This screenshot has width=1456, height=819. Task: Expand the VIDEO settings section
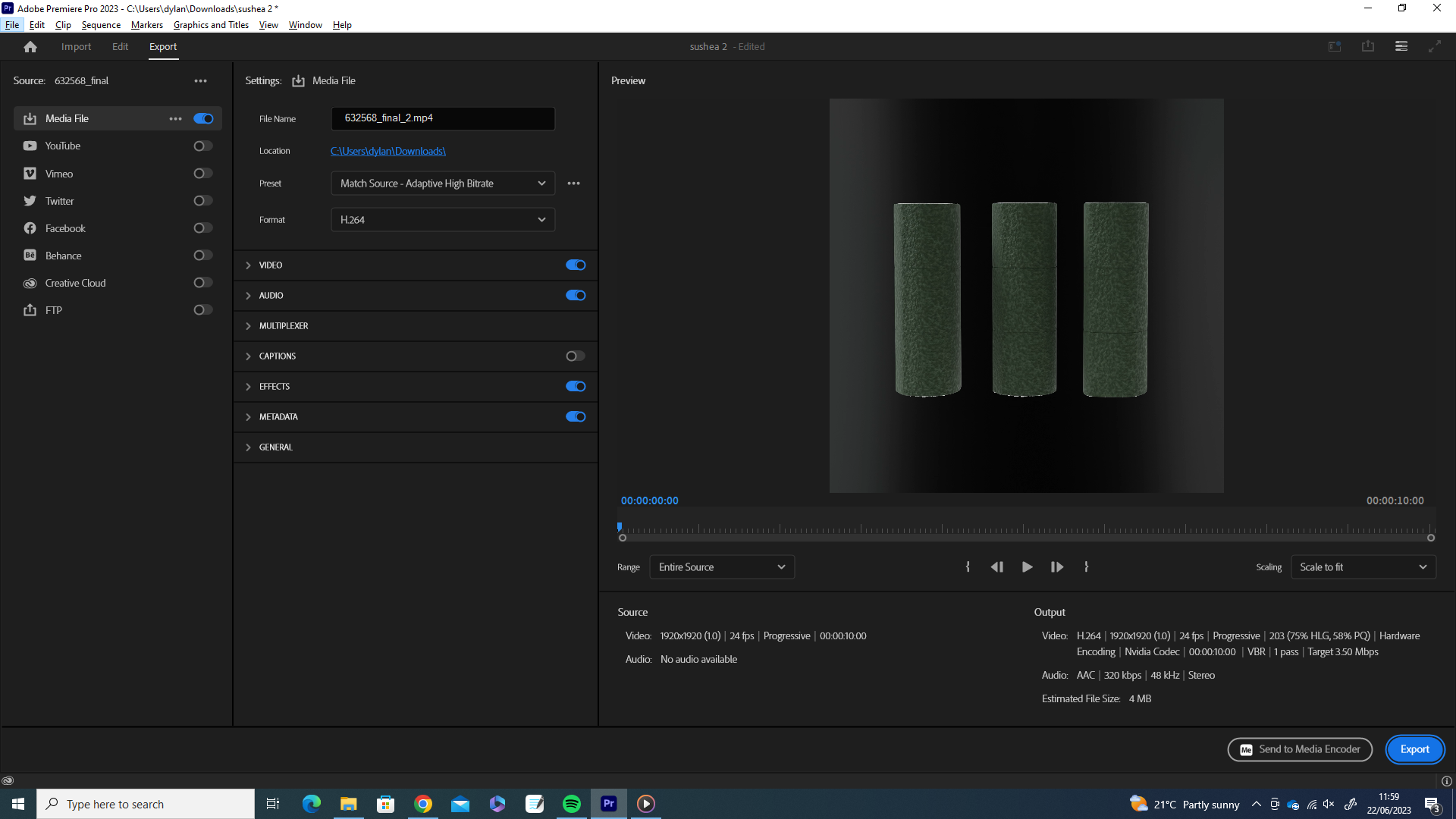pyautogui.click(x=248, y=265)
